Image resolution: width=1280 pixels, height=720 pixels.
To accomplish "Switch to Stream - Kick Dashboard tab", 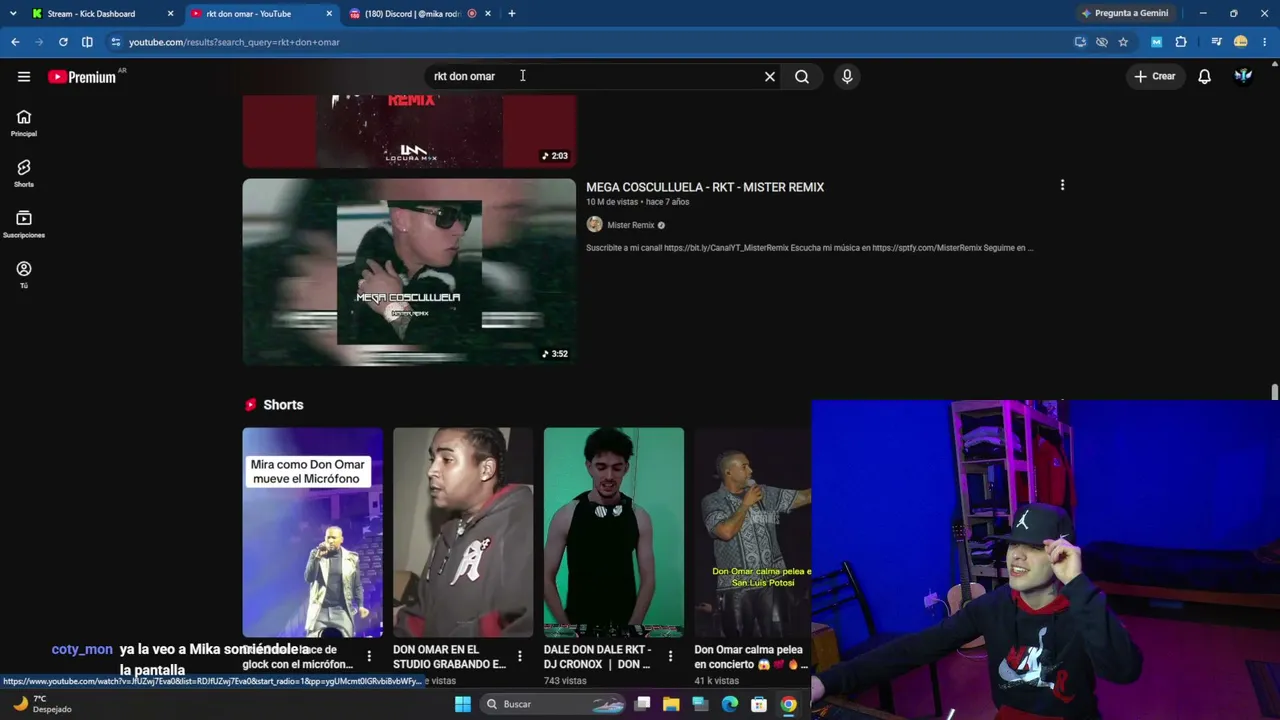I will click(x=91, y=14).
